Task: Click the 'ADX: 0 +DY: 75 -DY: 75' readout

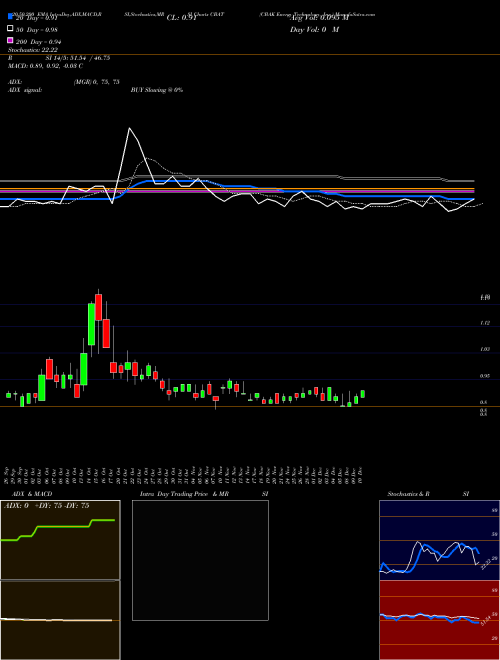Action: pyautogui.click(x=46, y=506)
